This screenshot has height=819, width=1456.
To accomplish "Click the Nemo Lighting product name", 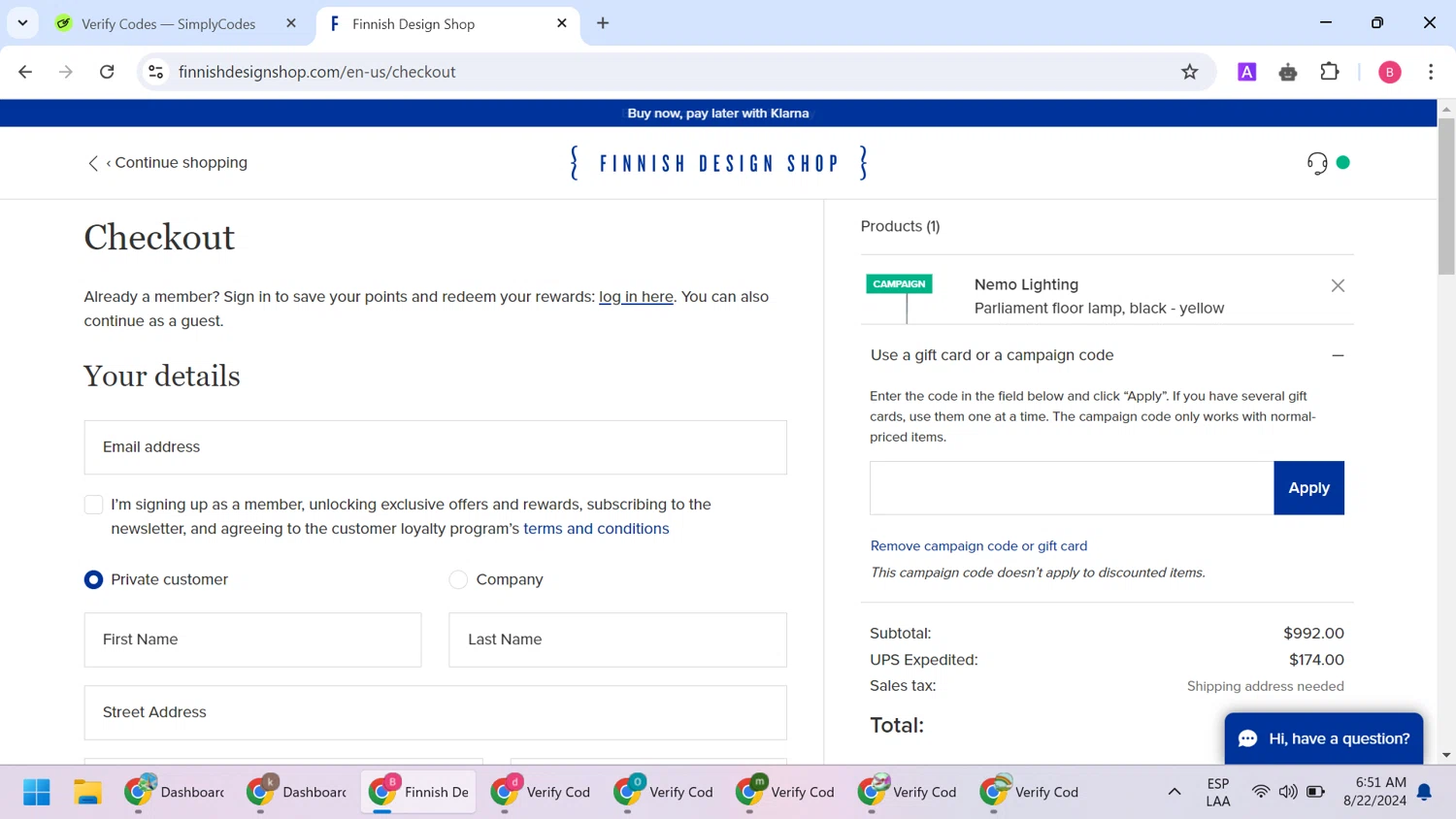I will click(x=1026, y=284).
